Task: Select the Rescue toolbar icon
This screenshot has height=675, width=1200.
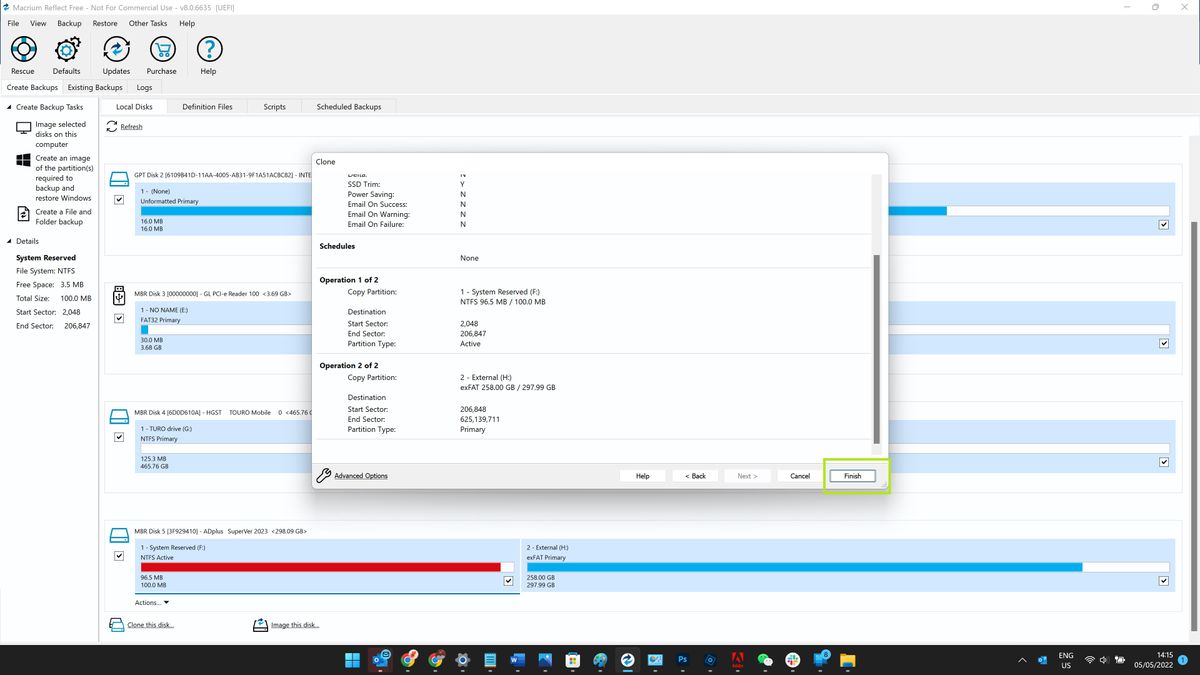Action: pos(22,50)
